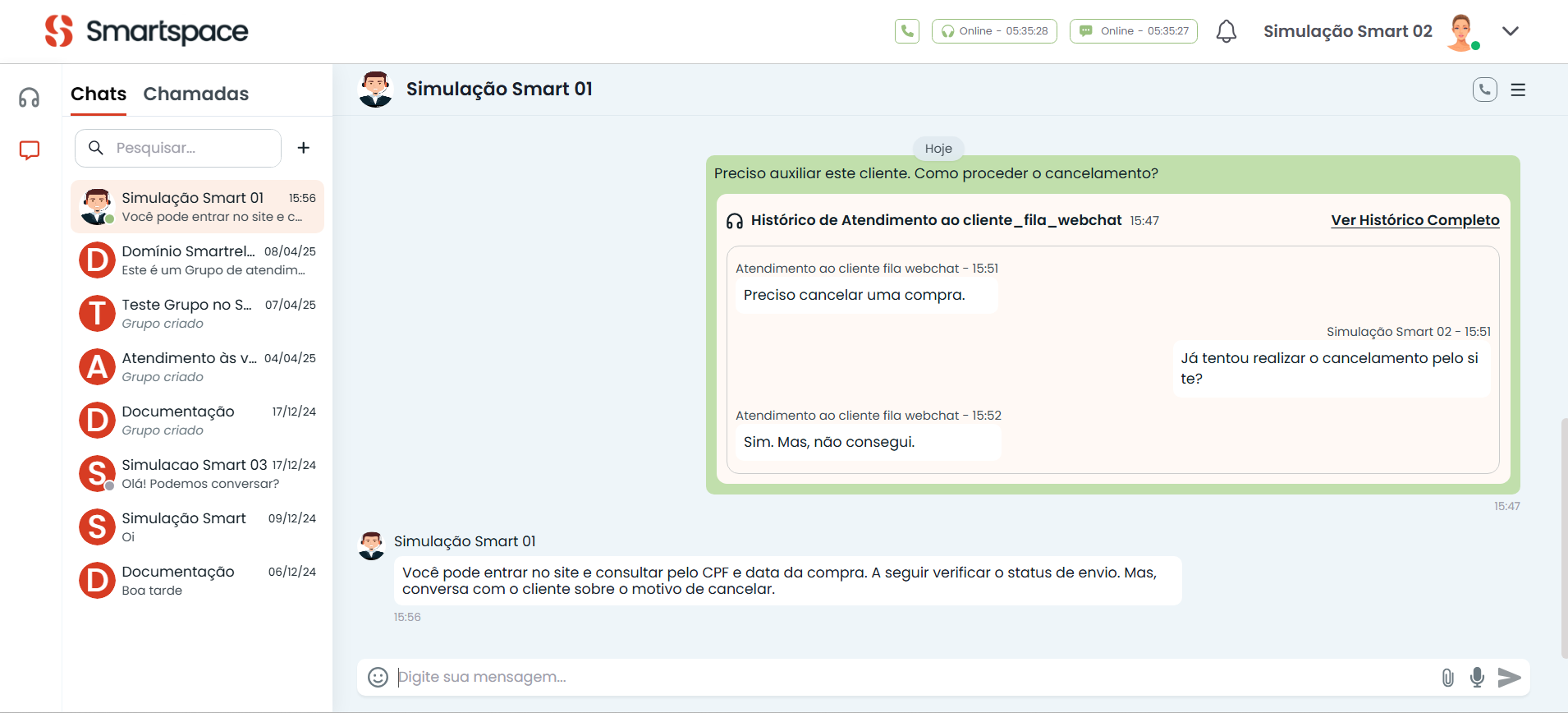Attach a file with paperclip icon

[1447, 677]
